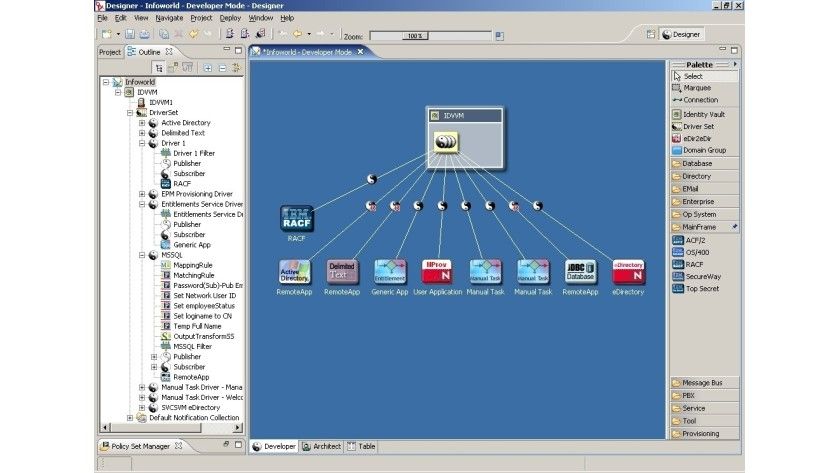This screenshot has width=840, height=473.
Task: Expand the MSSQL Publisher node
Action: click(154, 357)
